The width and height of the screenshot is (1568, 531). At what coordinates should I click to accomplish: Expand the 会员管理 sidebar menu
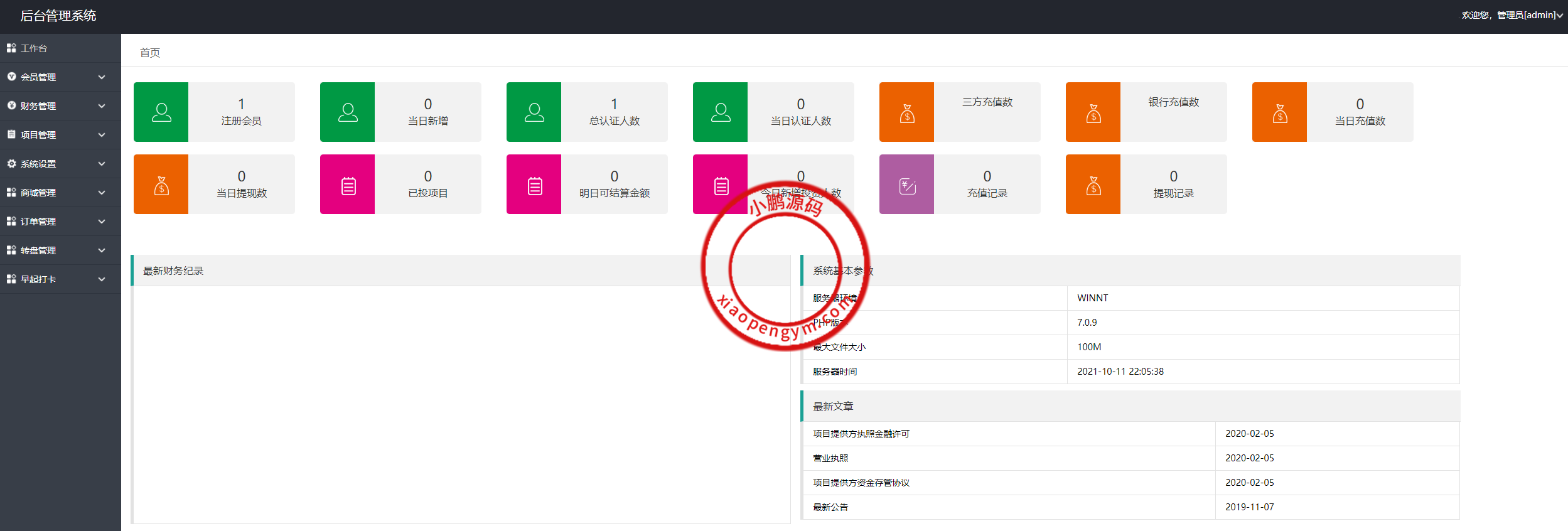[x=60, y=77]
